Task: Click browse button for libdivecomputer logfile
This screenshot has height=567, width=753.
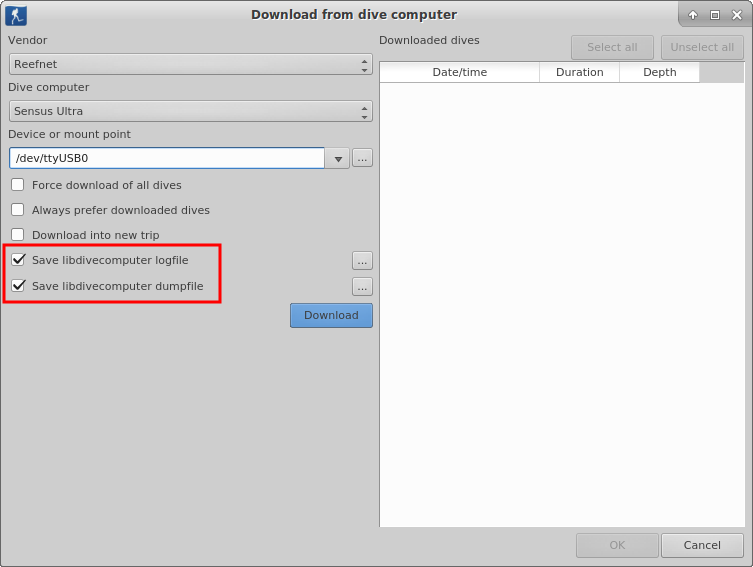Action: pos(362,260)
